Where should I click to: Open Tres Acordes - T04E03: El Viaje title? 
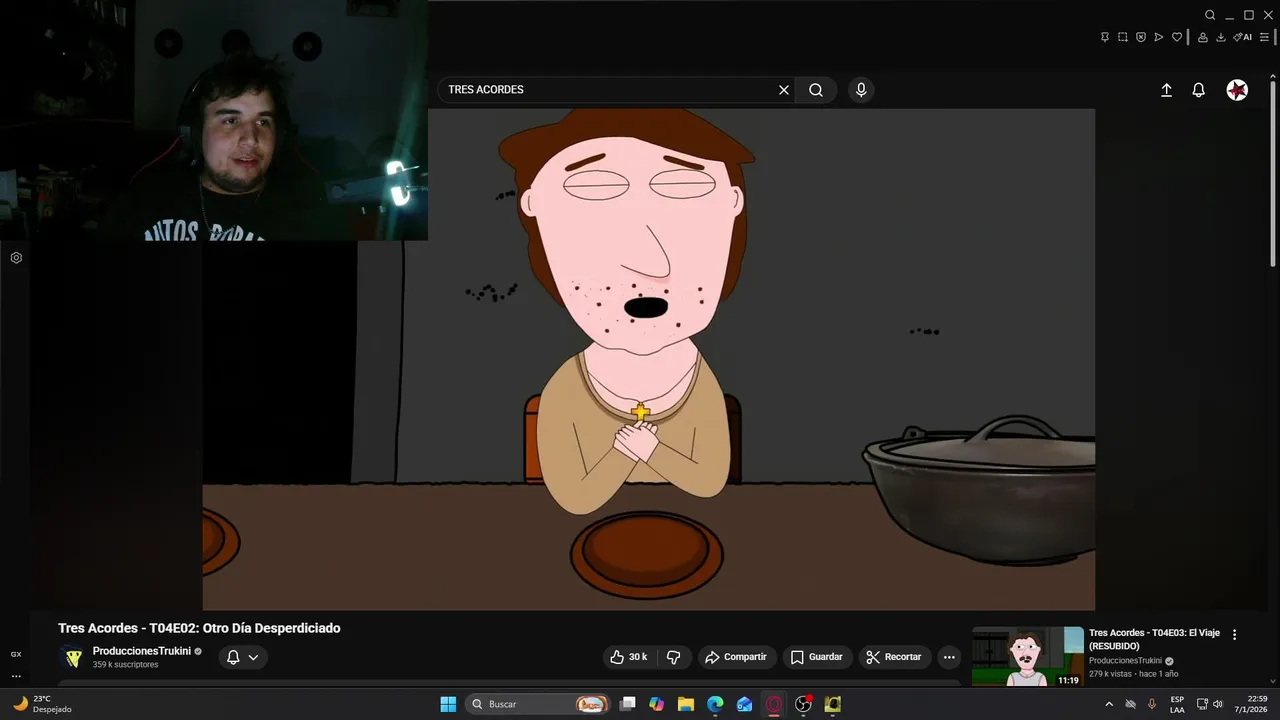click(1154, 639)
